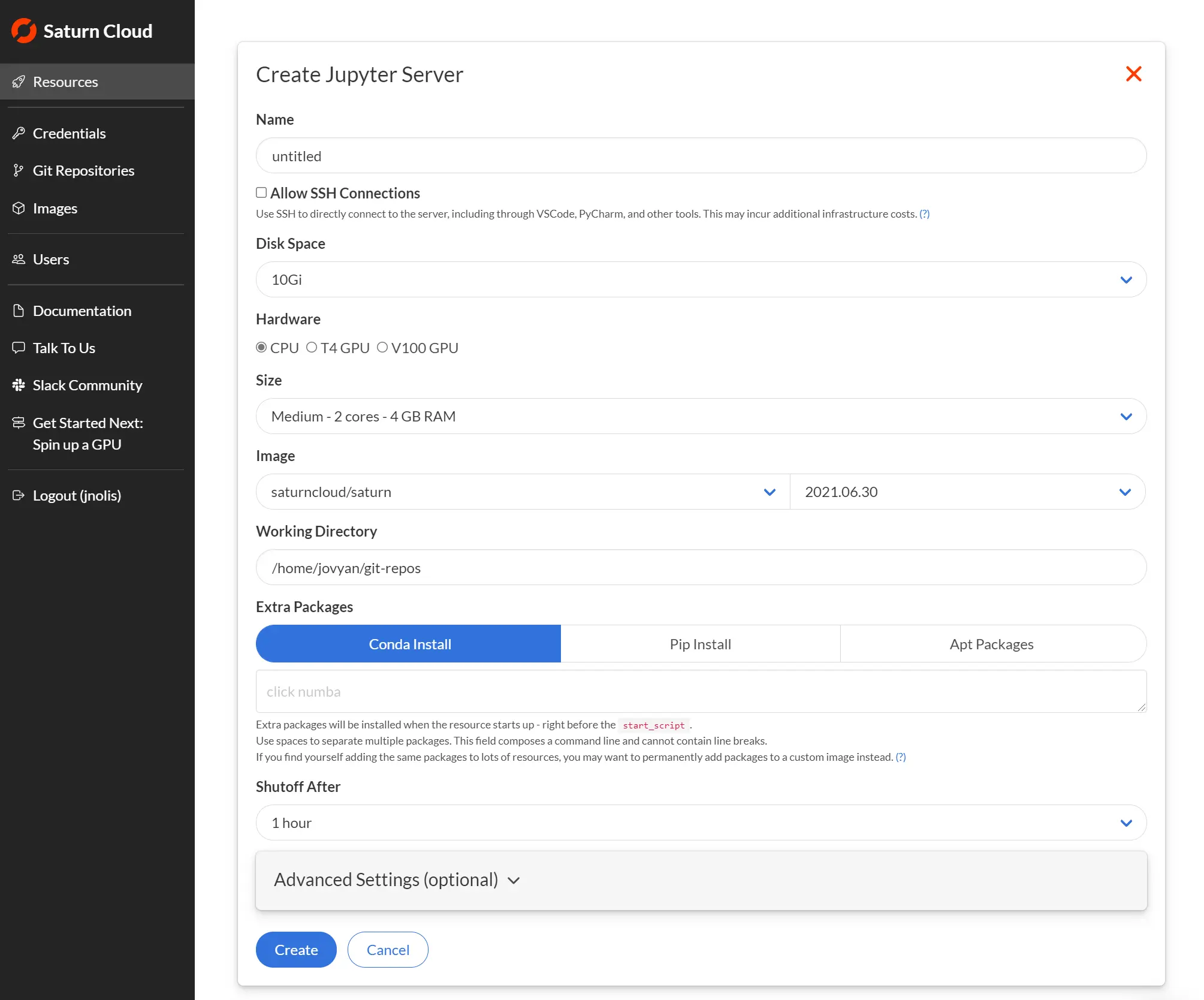Image resolution: width=1204 pixels, height=1000 pixels.
Task: Click the Create button
Action: click(x=296, y=949)
